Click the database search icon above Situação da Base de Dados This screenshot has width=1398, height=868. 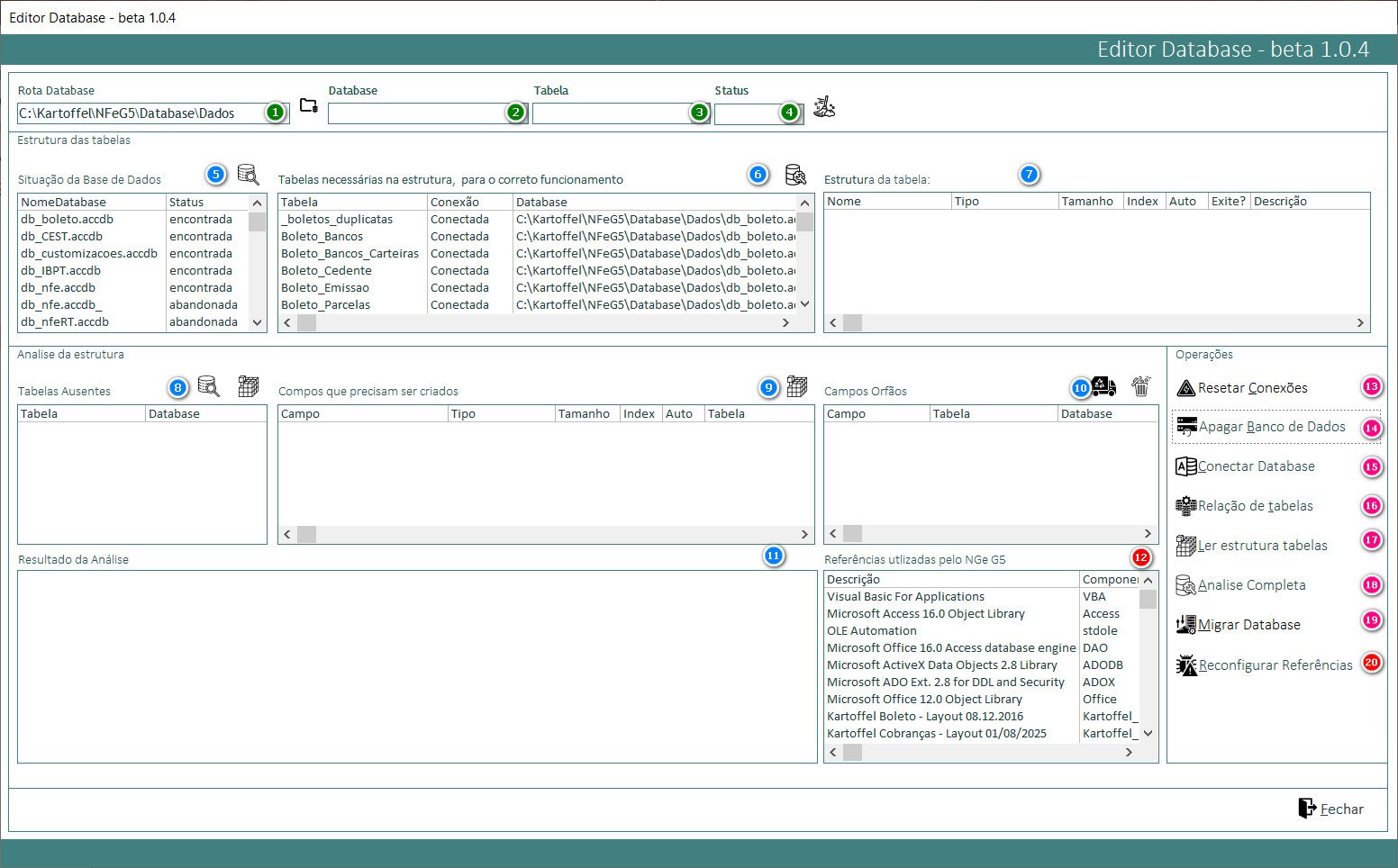(x=248, y=174)
